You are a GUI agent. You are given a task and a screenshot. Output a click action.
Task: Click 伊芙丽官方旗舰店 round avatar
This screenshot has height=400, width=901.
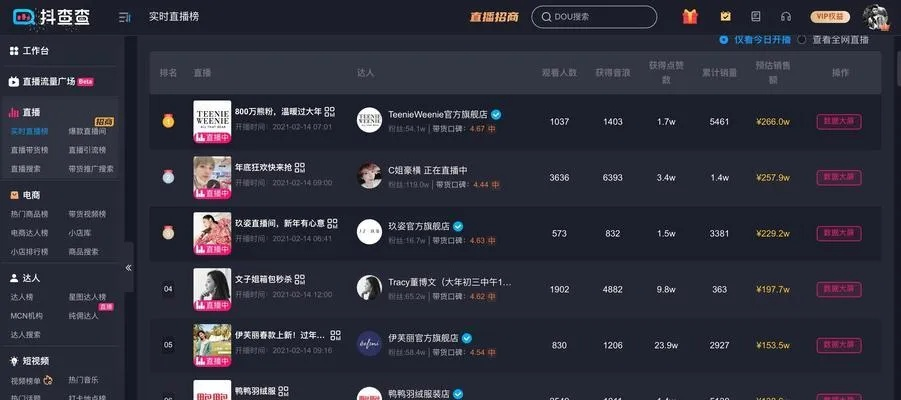pos(369,343)
